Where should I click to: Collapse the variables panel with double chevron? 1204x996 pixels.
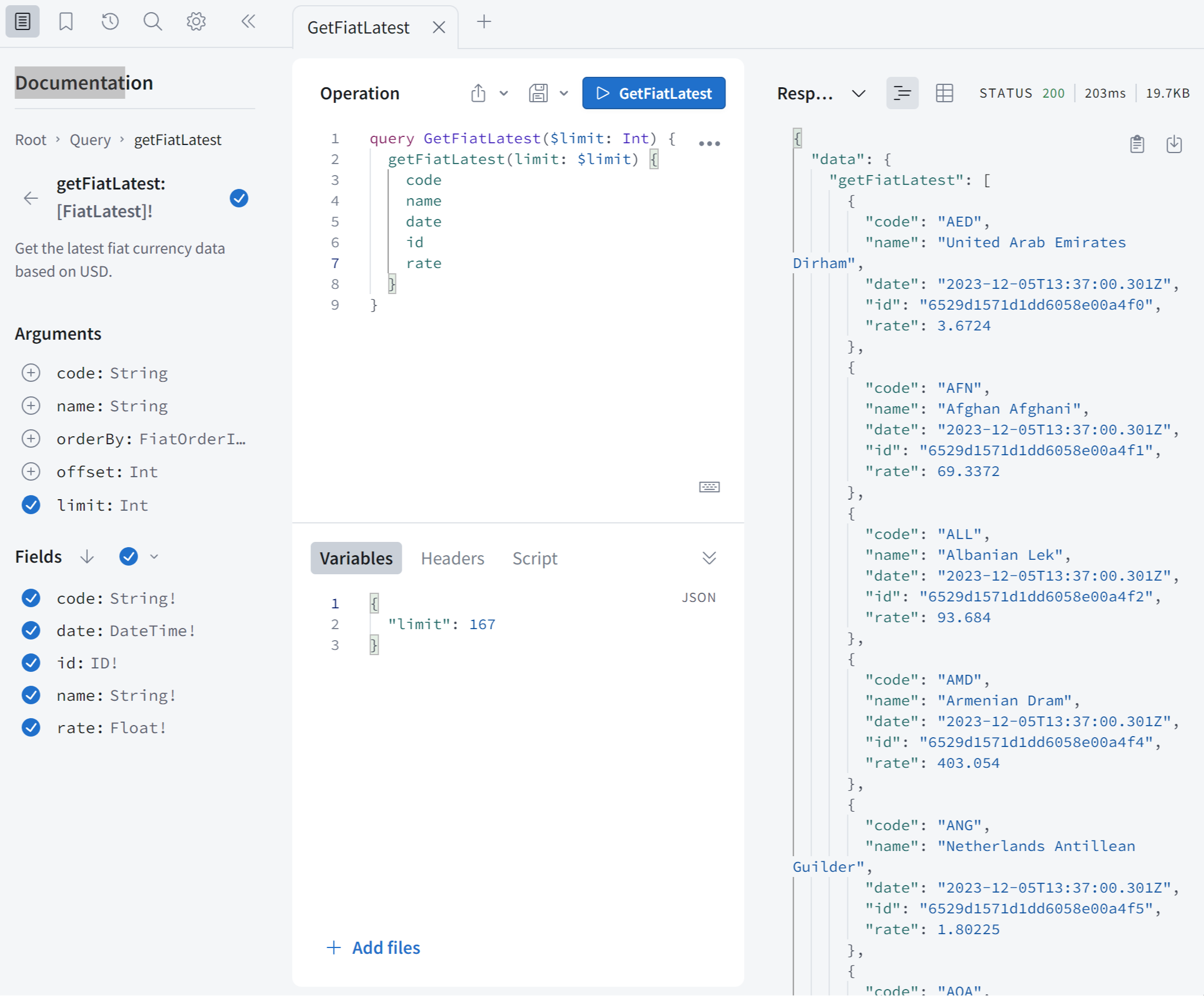click(x=709, y=558)
